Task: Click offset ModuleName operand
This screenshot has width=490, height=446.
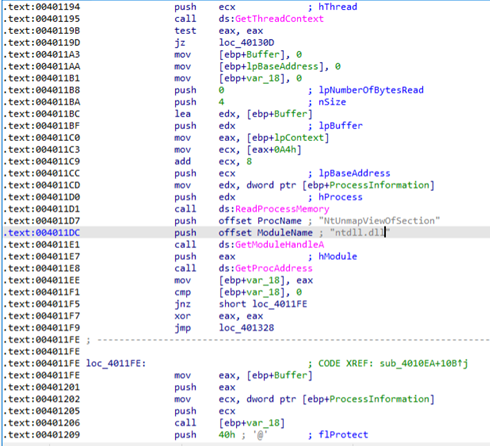Action: click(266, 233)
